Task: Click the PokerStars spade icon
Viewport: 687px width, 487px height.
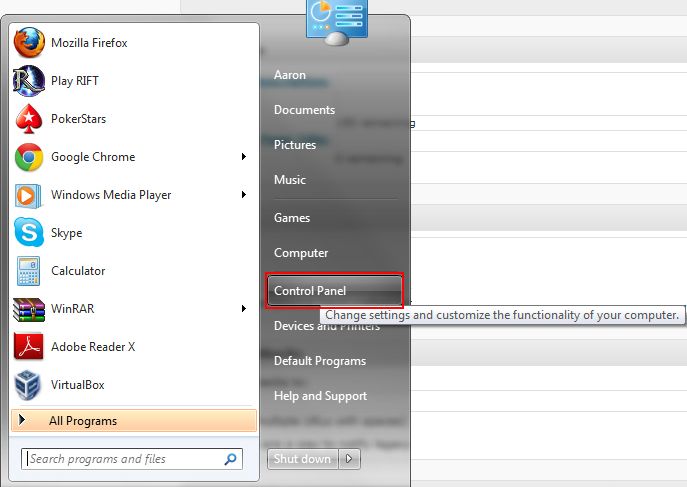Action: [29, 119]
